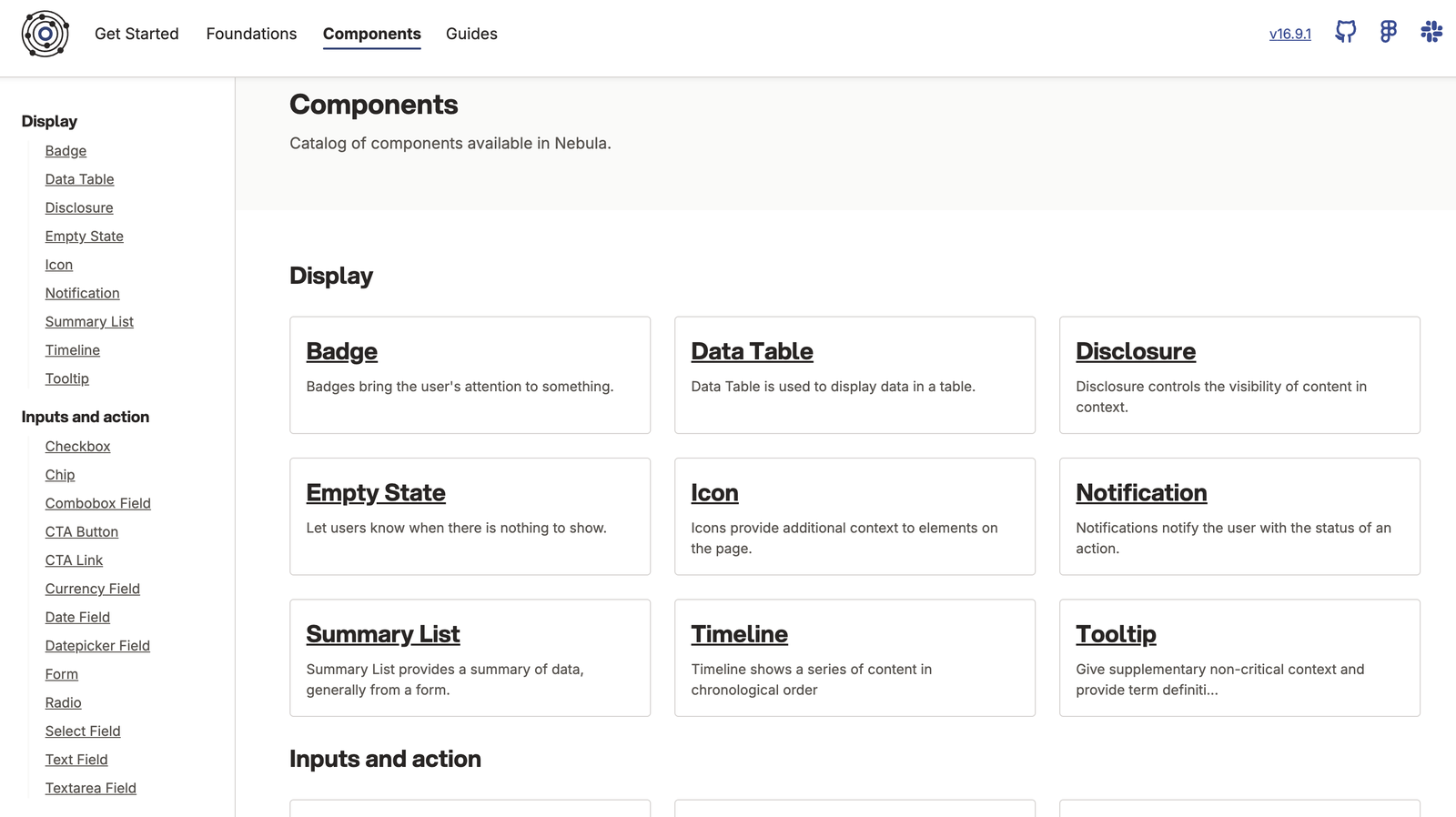Open Timeline in the sidebar
This screenshot has width=1456, height=817.
pyautogui.click(x=73, y=350)
